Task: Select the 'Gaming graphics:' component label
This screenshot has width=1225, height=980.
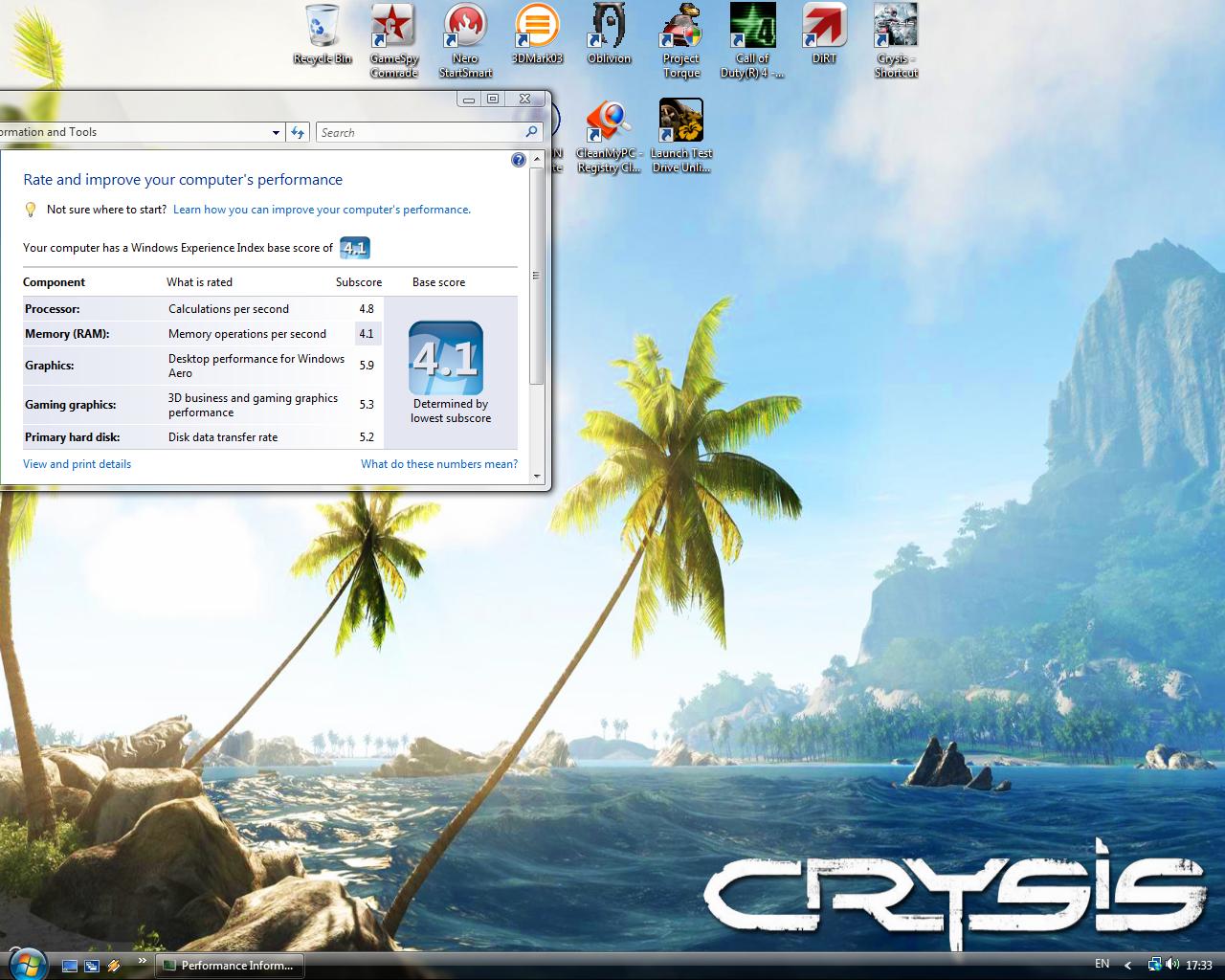Action: [71, 405]
